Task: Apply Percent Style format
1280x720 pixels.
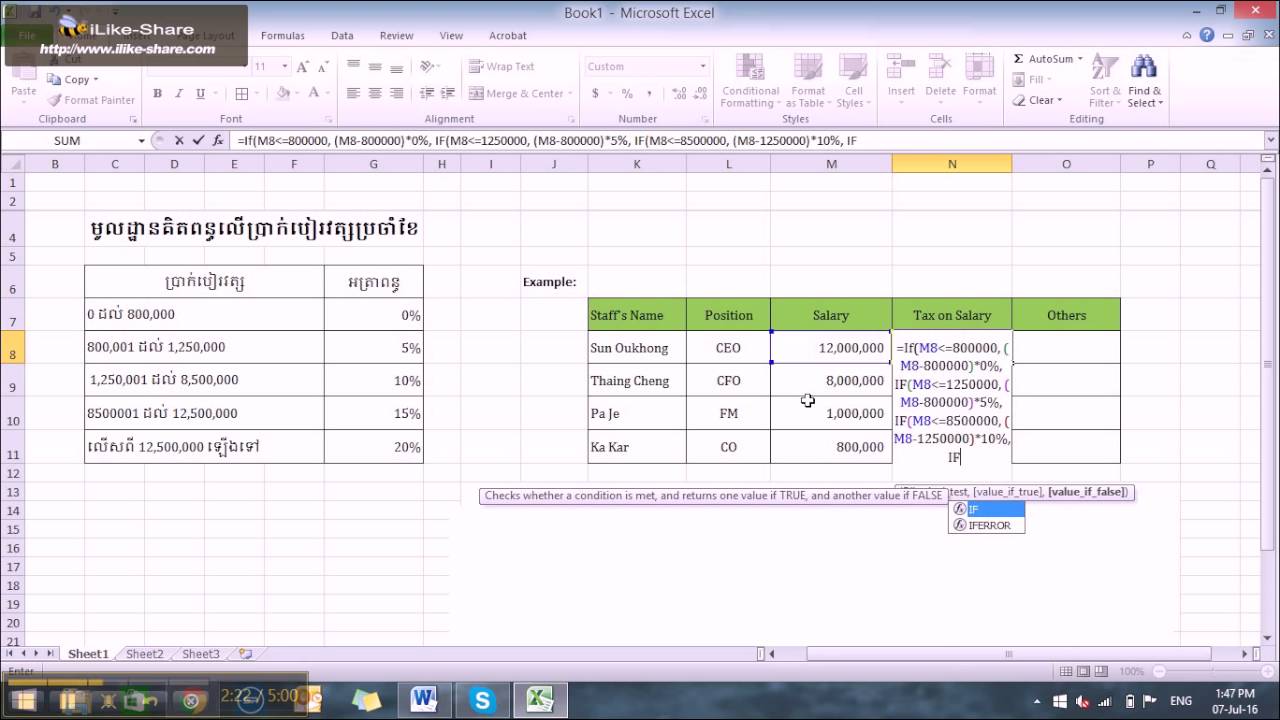Action: coord(627,93)
